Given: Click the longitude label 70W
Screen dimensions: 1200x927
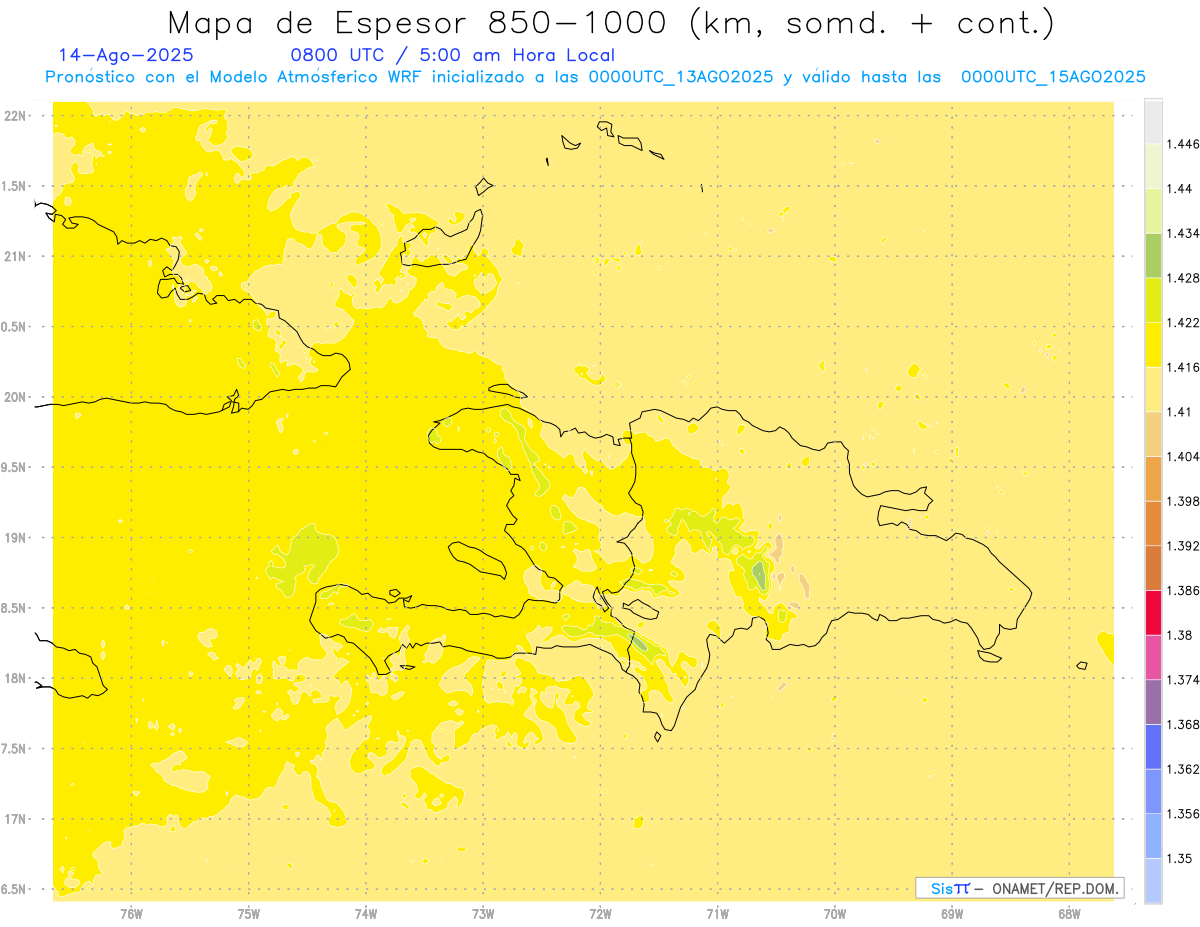Looking at the screenshot, I should (835, 913).
